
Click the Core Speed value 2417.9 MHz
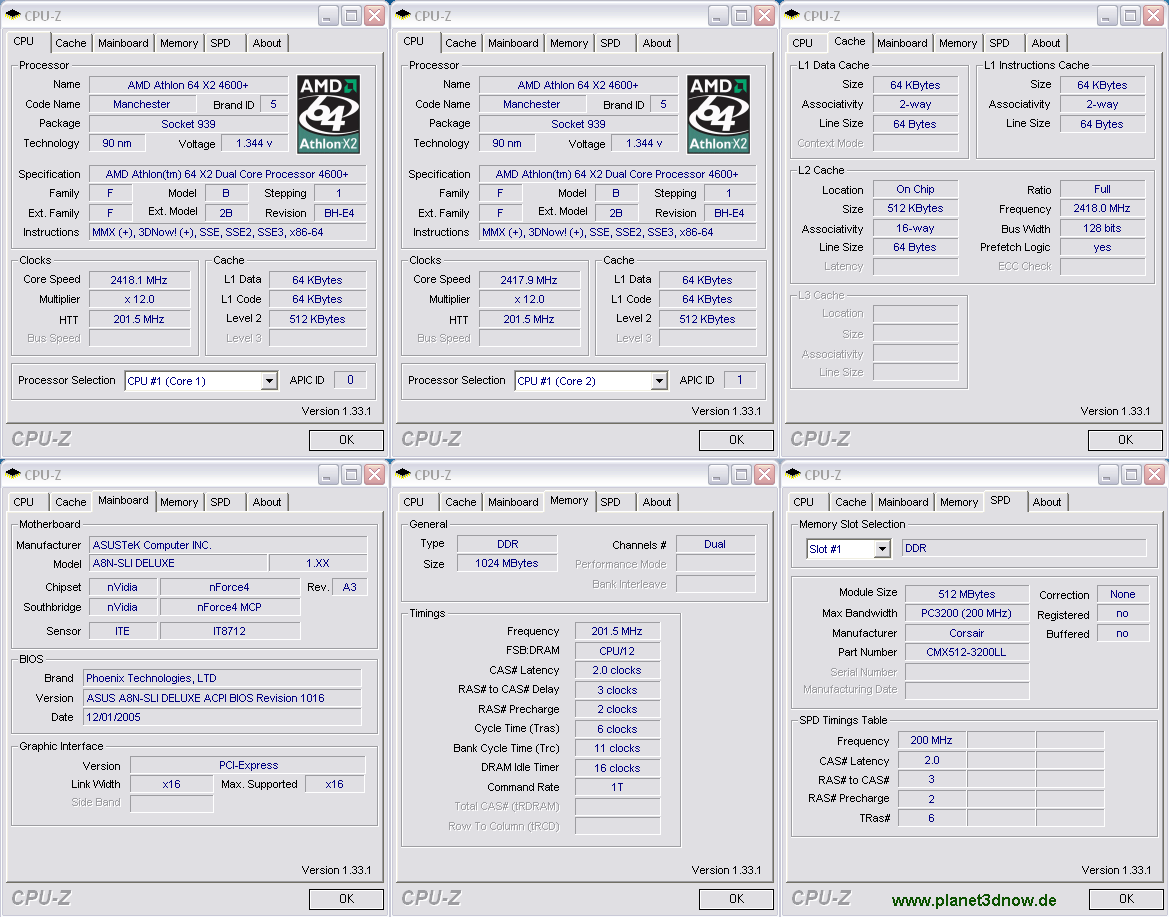pyautogui.click(x=529, y=280)
